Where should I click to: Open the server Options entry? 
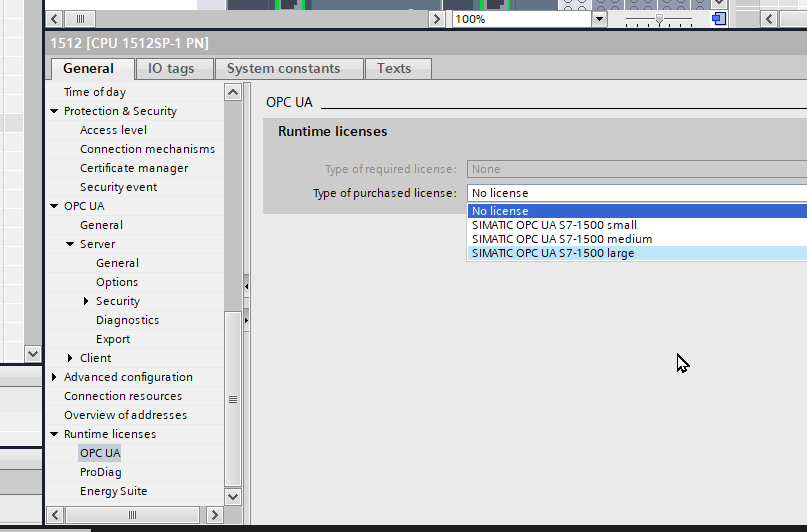point(117,282)
